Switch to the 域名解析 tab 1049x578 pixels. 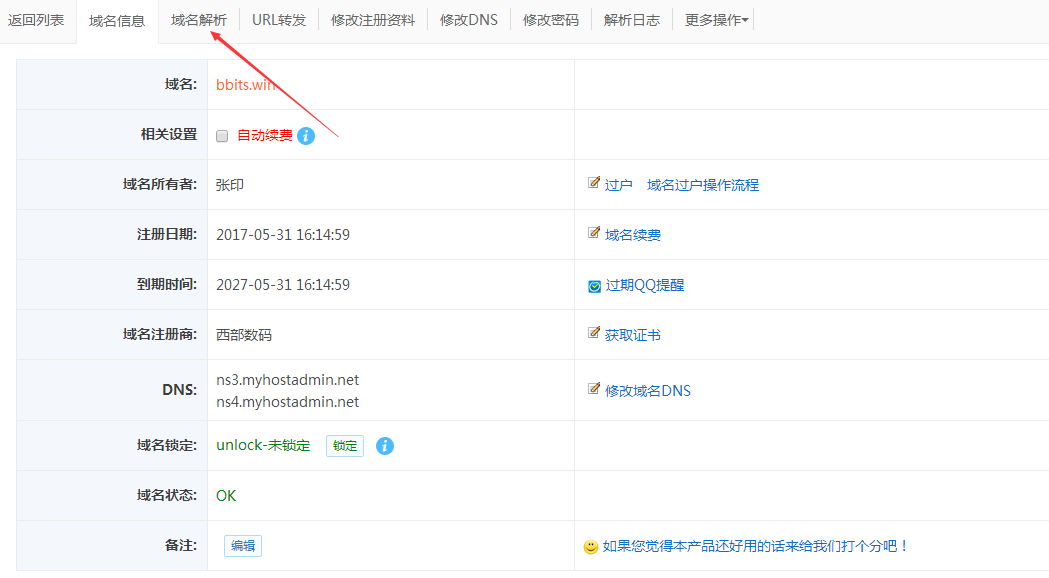click(x=198, y=20)
